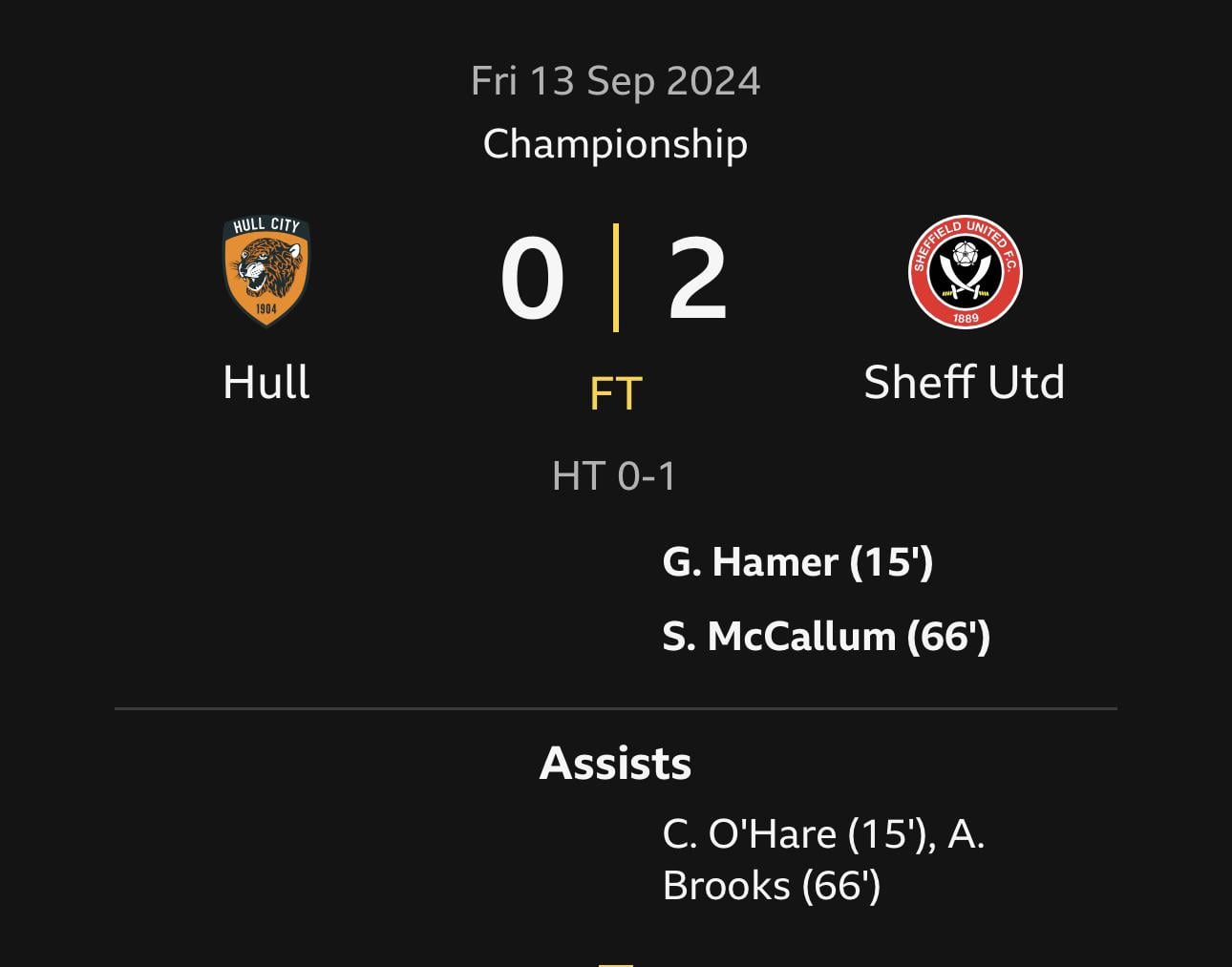
Task: Open the Championship competition label
Action: point(615,144)
